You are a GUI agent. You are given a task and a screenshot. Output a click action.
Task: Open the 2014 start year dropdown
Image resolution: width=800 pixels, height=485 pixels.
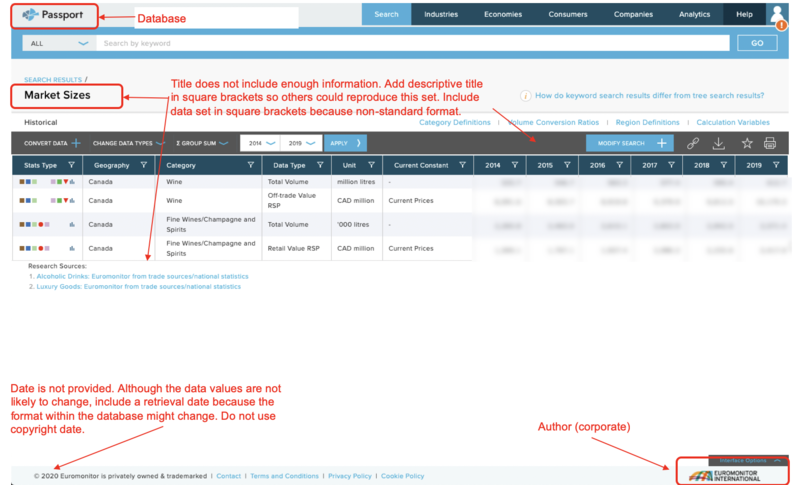pyautogui.click(x=261, y=143)
